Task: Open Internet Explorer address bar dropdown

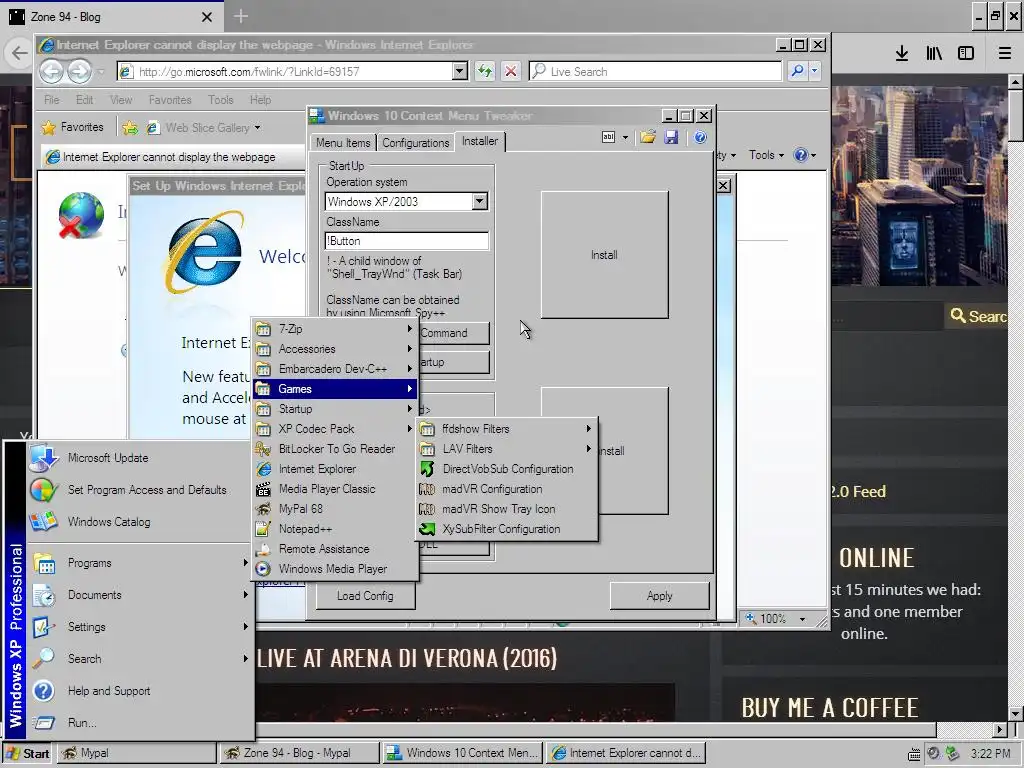Action: click(x=460, y=71)
